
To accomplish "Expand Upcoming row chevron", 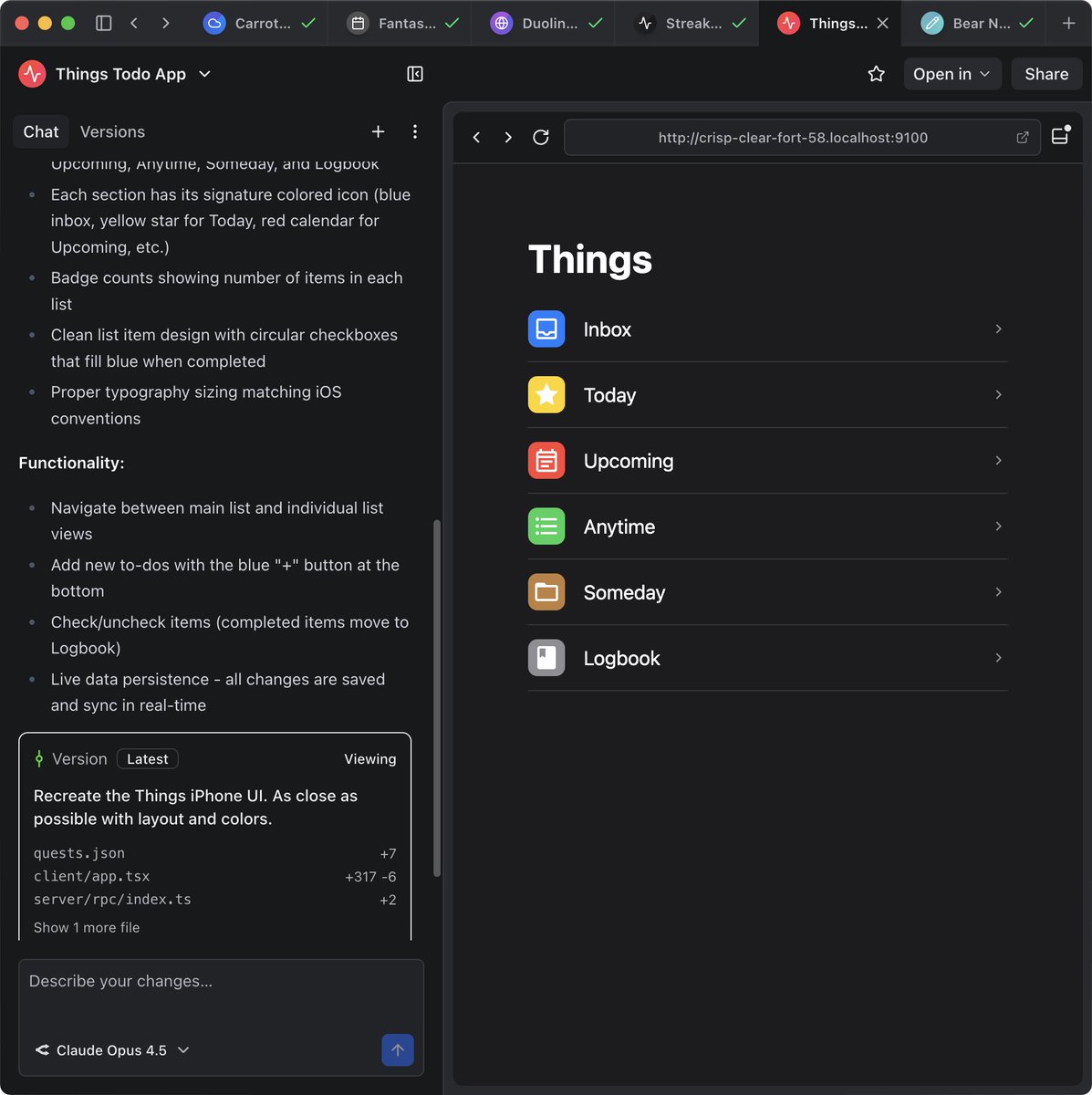I will click(x=999, y=460).
